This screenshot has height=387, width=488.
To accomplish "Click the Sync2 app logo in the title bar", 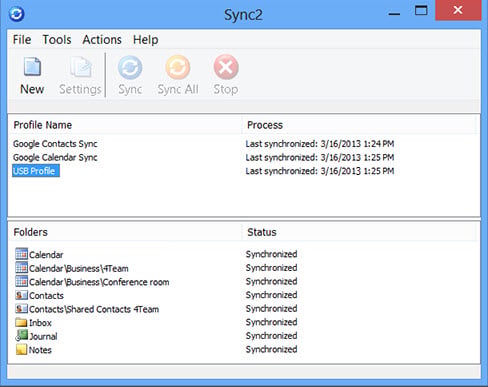I will [16, 14].
